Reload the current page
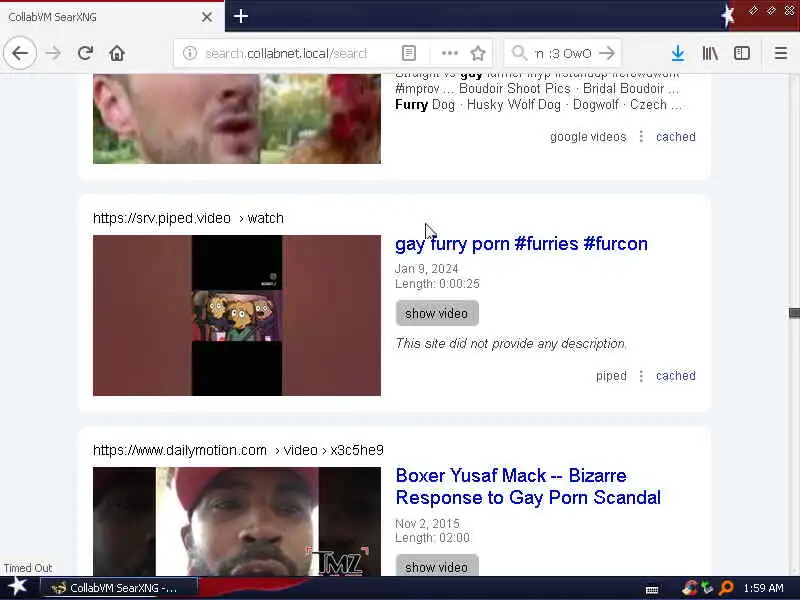Image resolution: width=800 pixels, height=600 pixels. pos(85,53)
